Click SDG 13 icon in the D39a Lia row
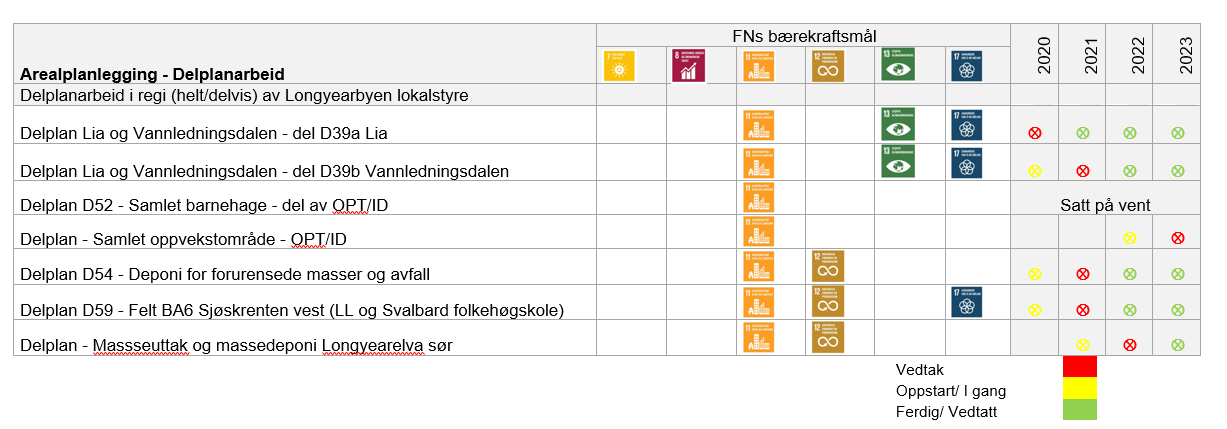The width and height of the screenshot is (1227, 429). (x=897, y=124)
